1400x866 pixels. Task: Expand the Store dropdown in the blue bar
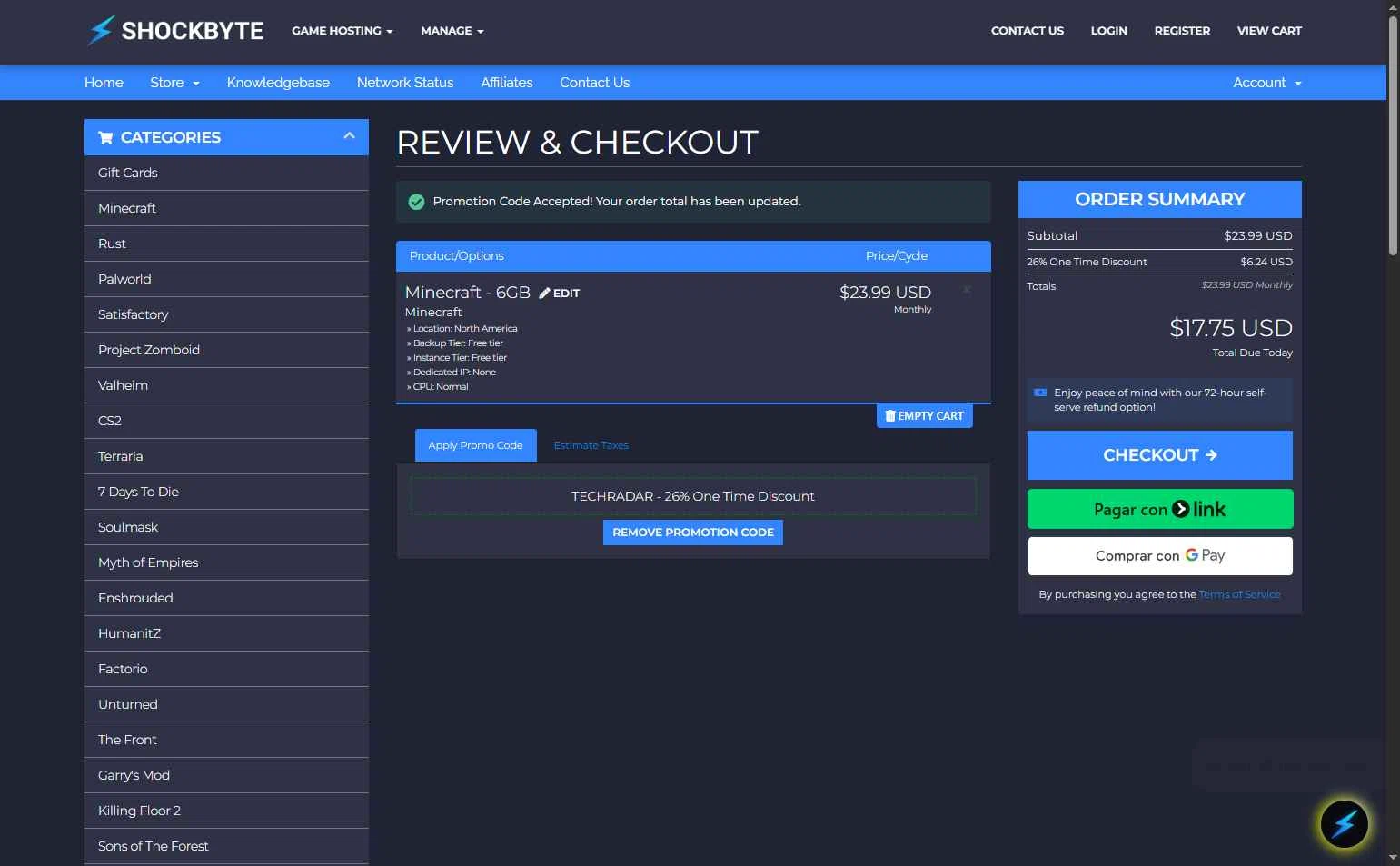tap(174, 83)
